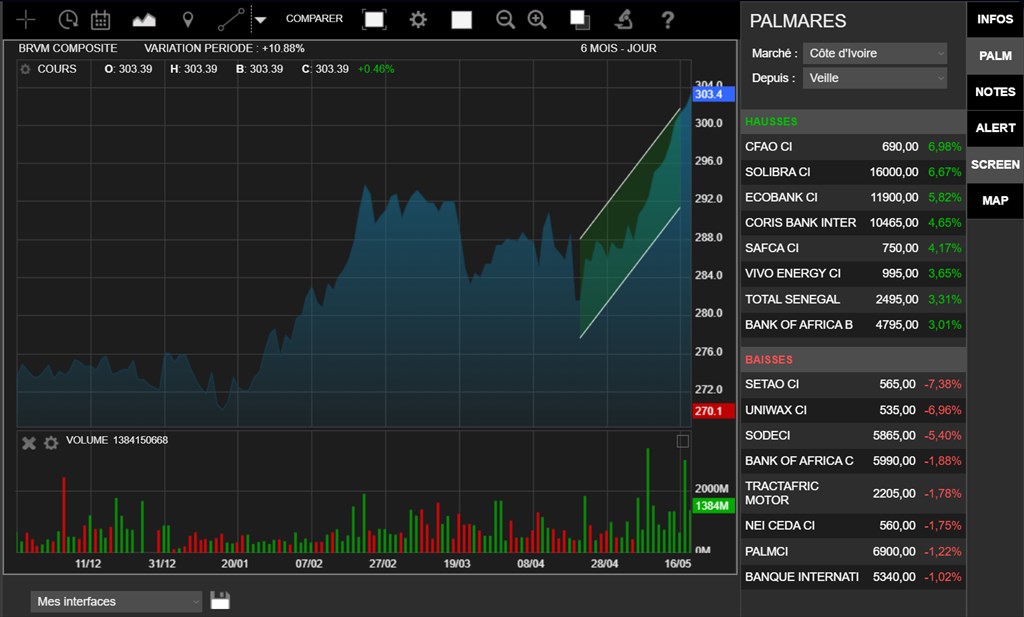1024x617 pixels.
Task: Change the chart style via area chart icon
Action: pyautogui.click(x=144, y=20)
